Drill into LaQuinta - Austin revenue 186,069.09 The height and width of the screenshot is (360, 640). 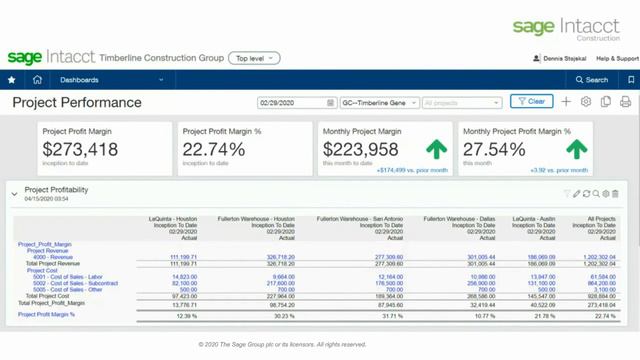(x=541, y=257)
